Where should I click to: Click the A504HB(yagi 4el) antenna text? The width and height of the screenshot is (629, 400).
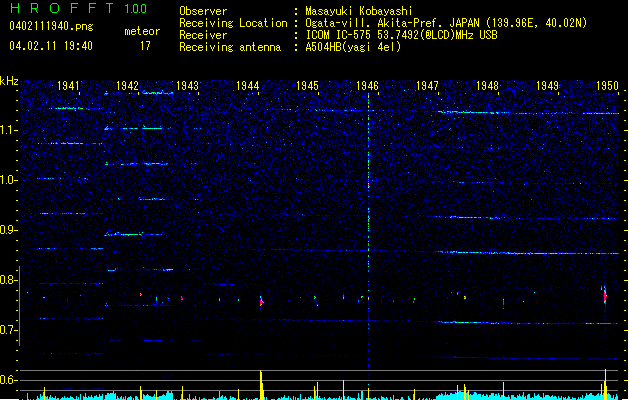353,47
